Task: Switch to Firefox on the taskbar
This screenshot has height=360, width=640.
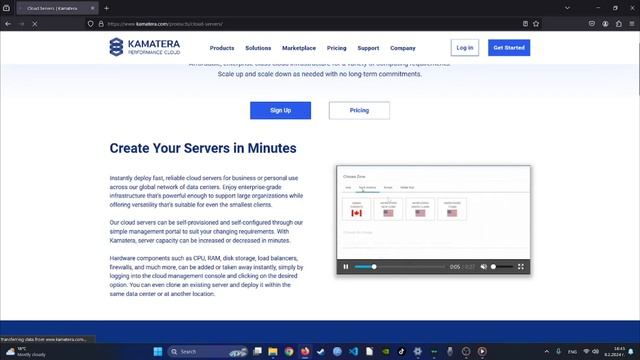Action: coord(305,351)
